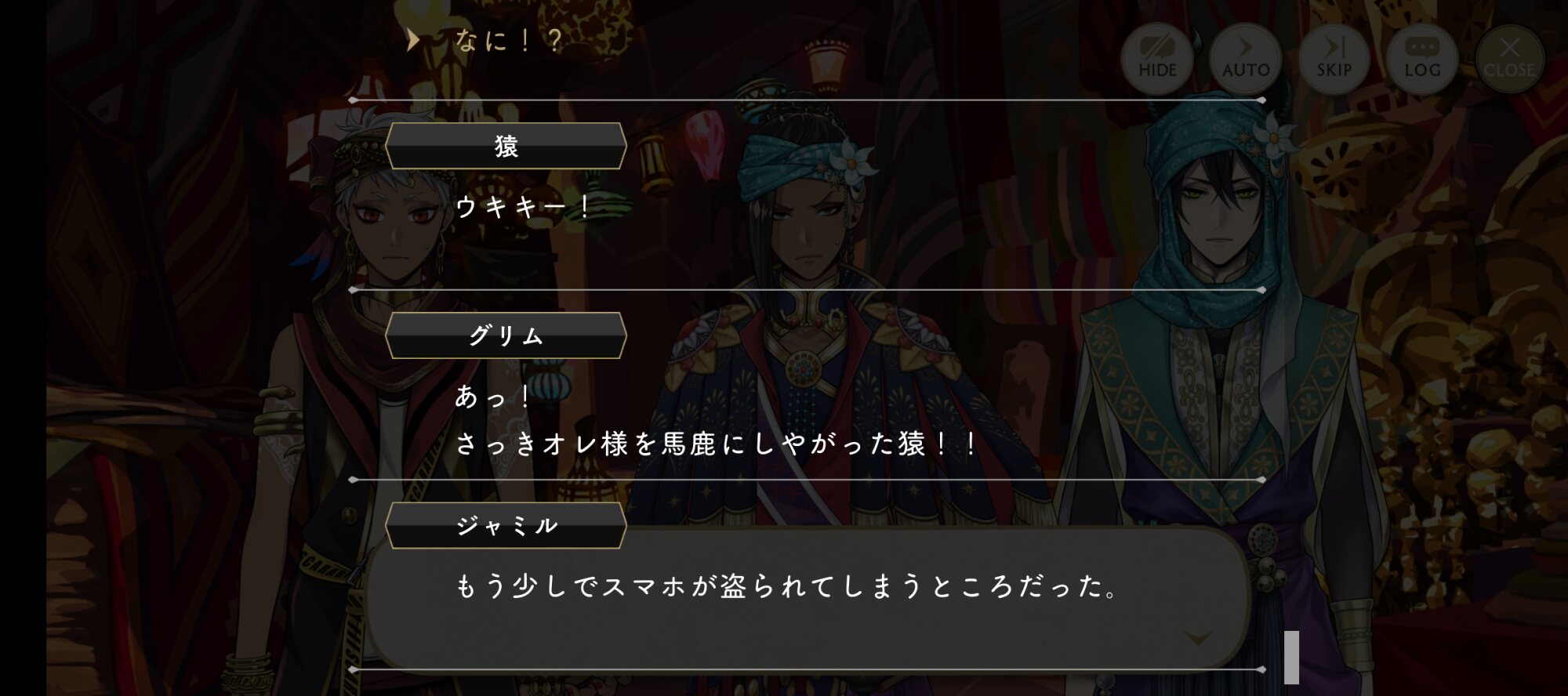Select the なに！？ log entry text

coord(509,40)
